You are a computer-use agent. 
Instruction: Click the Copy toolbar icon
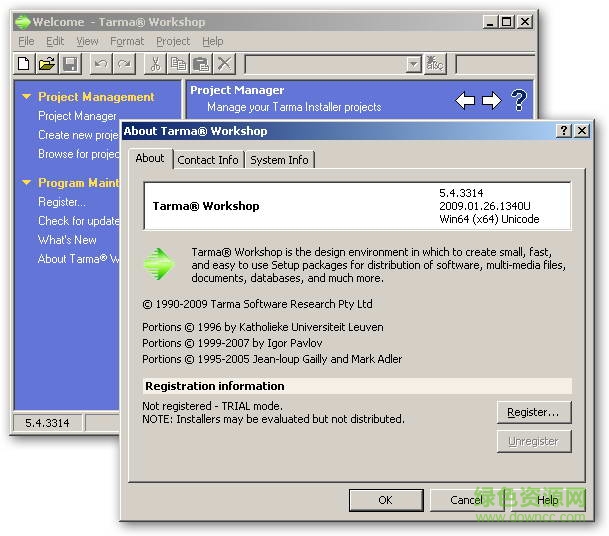pyautogui.click(x=178, y=64)
